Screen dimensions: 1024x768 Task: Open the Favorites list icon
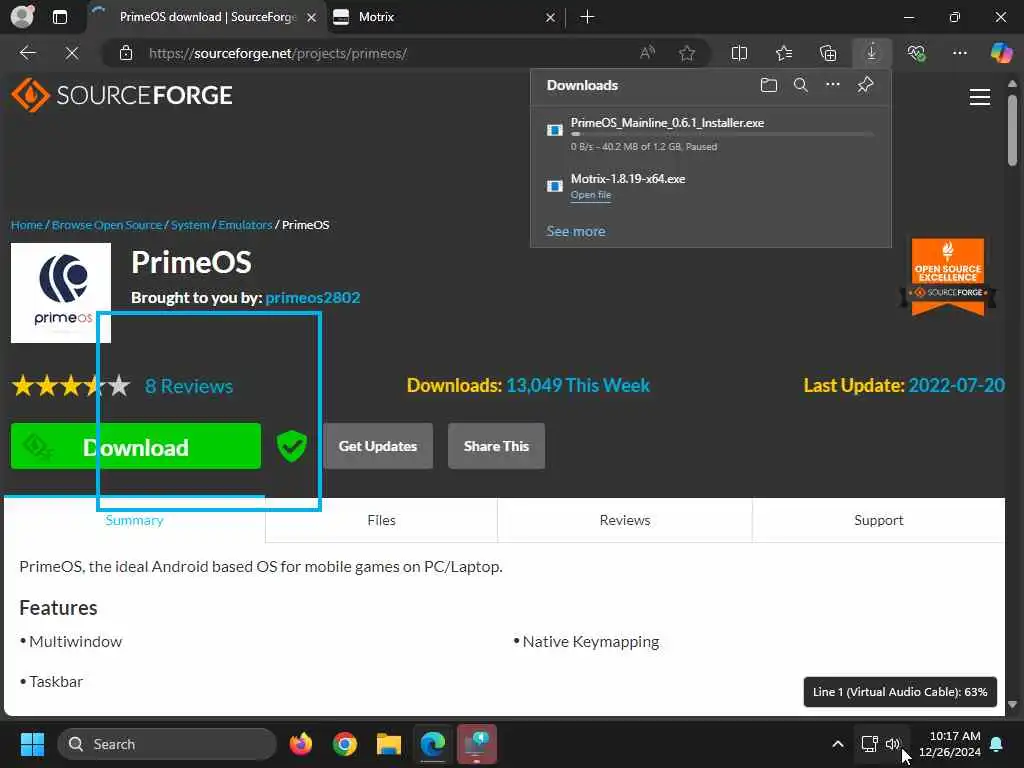point(784,53)
